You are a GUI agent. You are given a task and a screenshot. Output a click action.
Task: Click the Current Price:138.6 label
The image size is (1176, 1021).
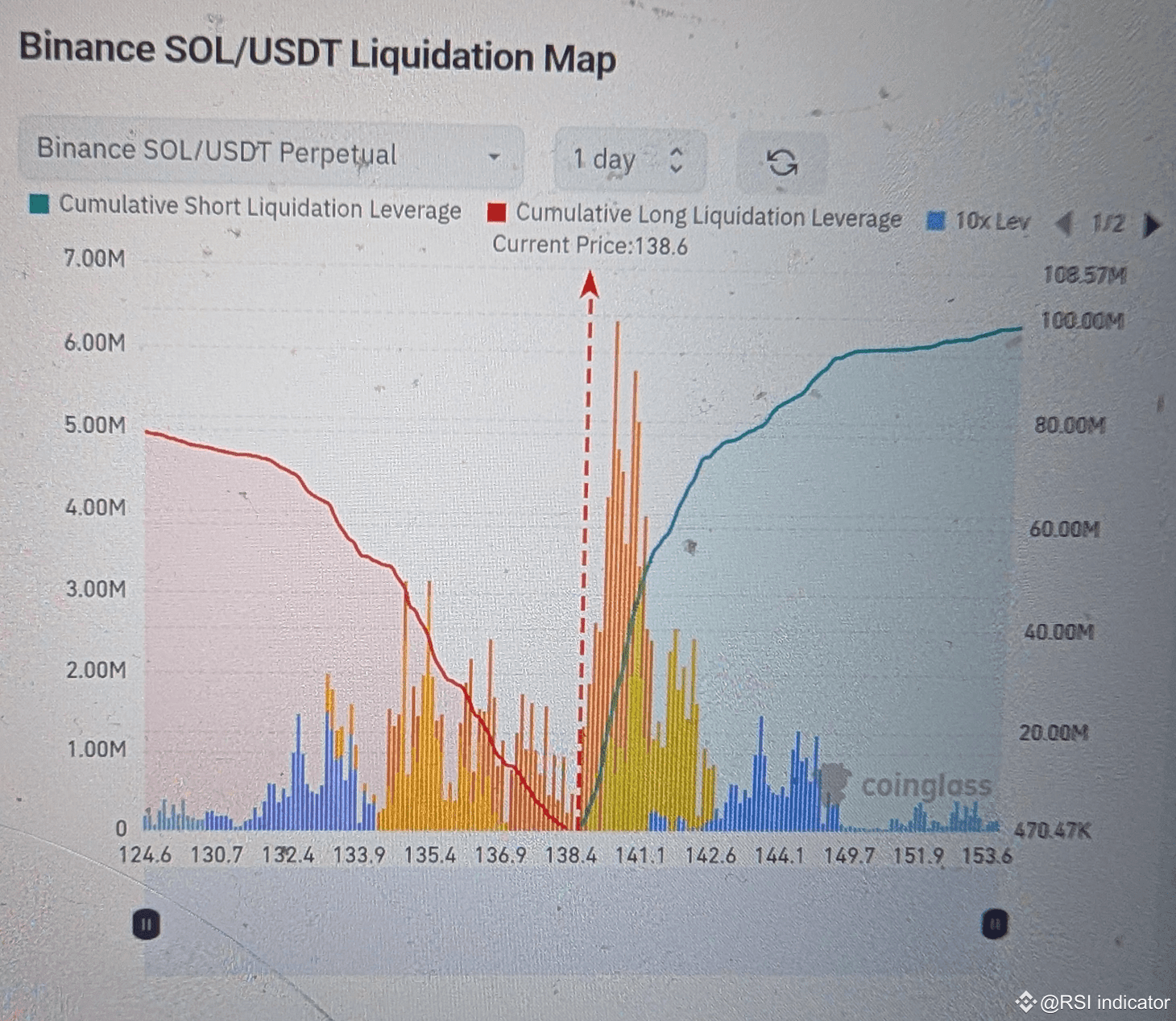pos(590,244)
